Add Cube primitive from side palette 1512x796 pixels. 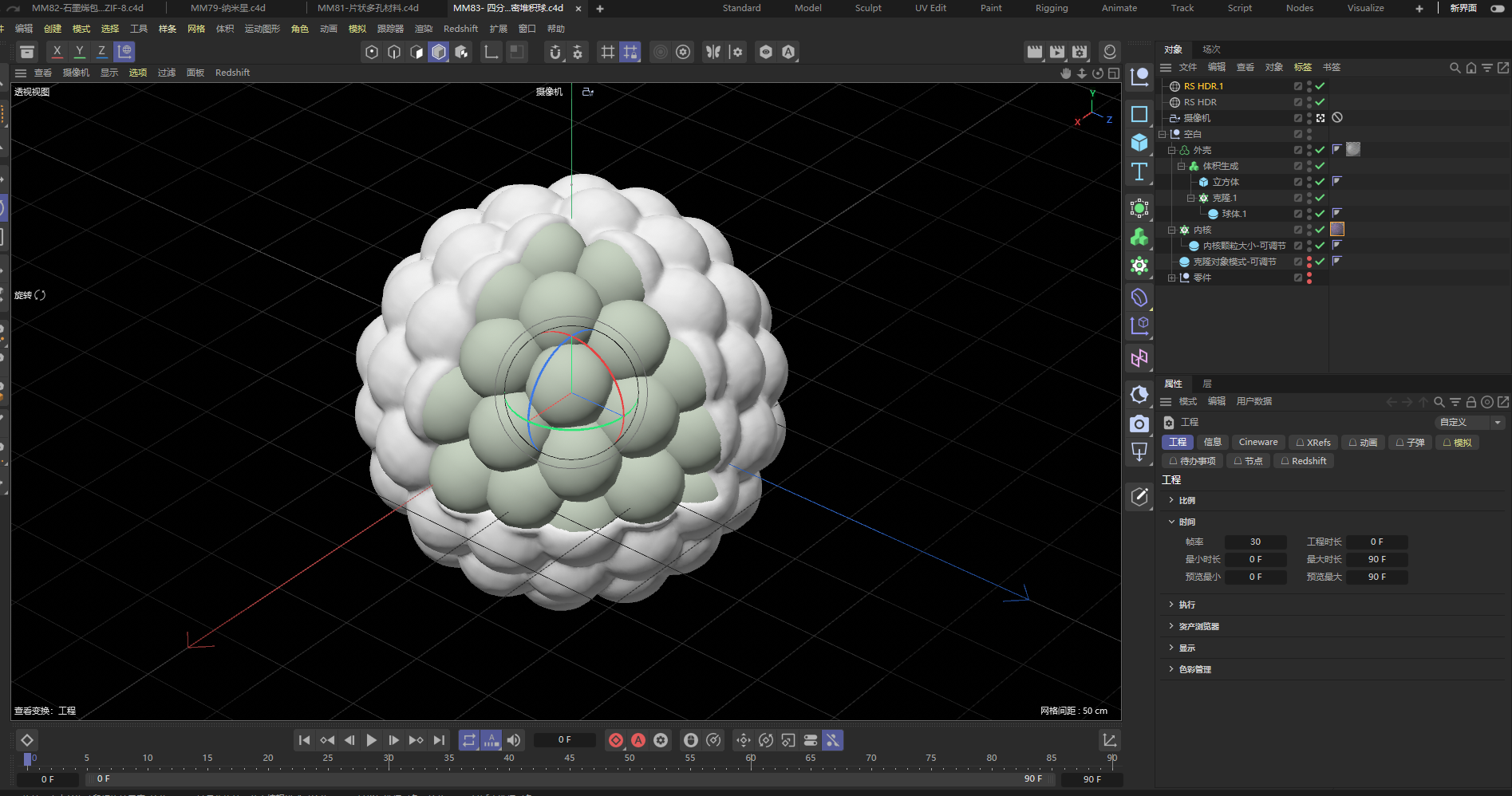(x=1139, y=143)
